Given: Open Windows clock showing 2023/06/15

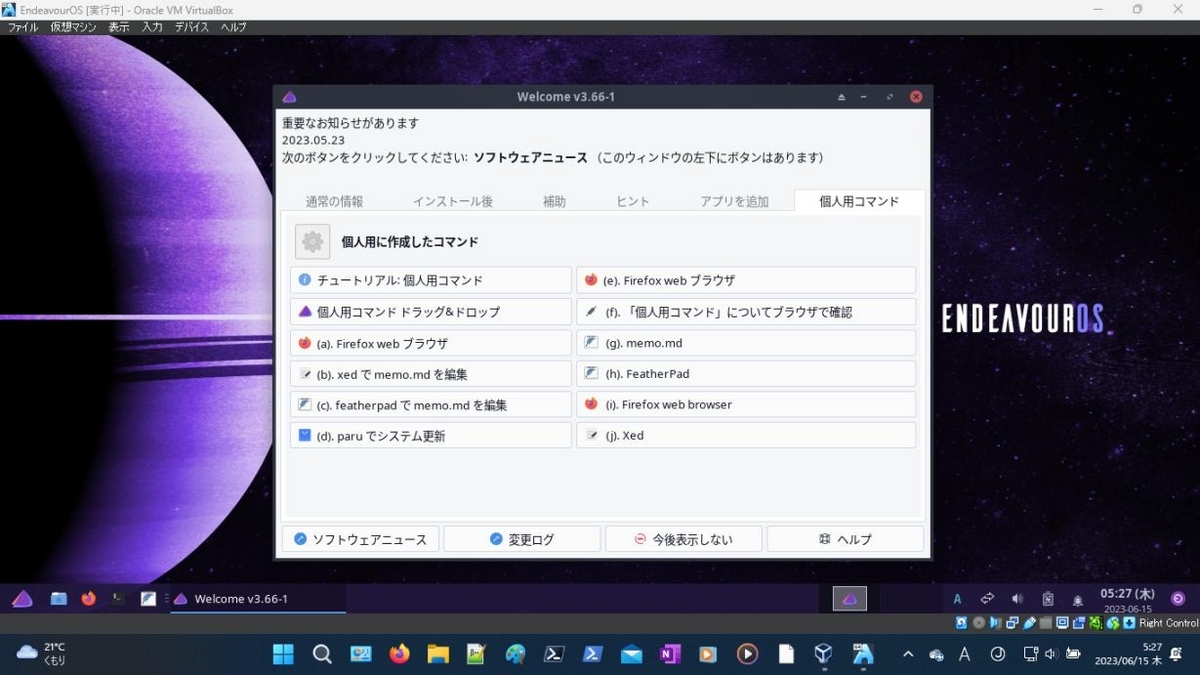Looking at the screenshot, I should point(1128,654).
